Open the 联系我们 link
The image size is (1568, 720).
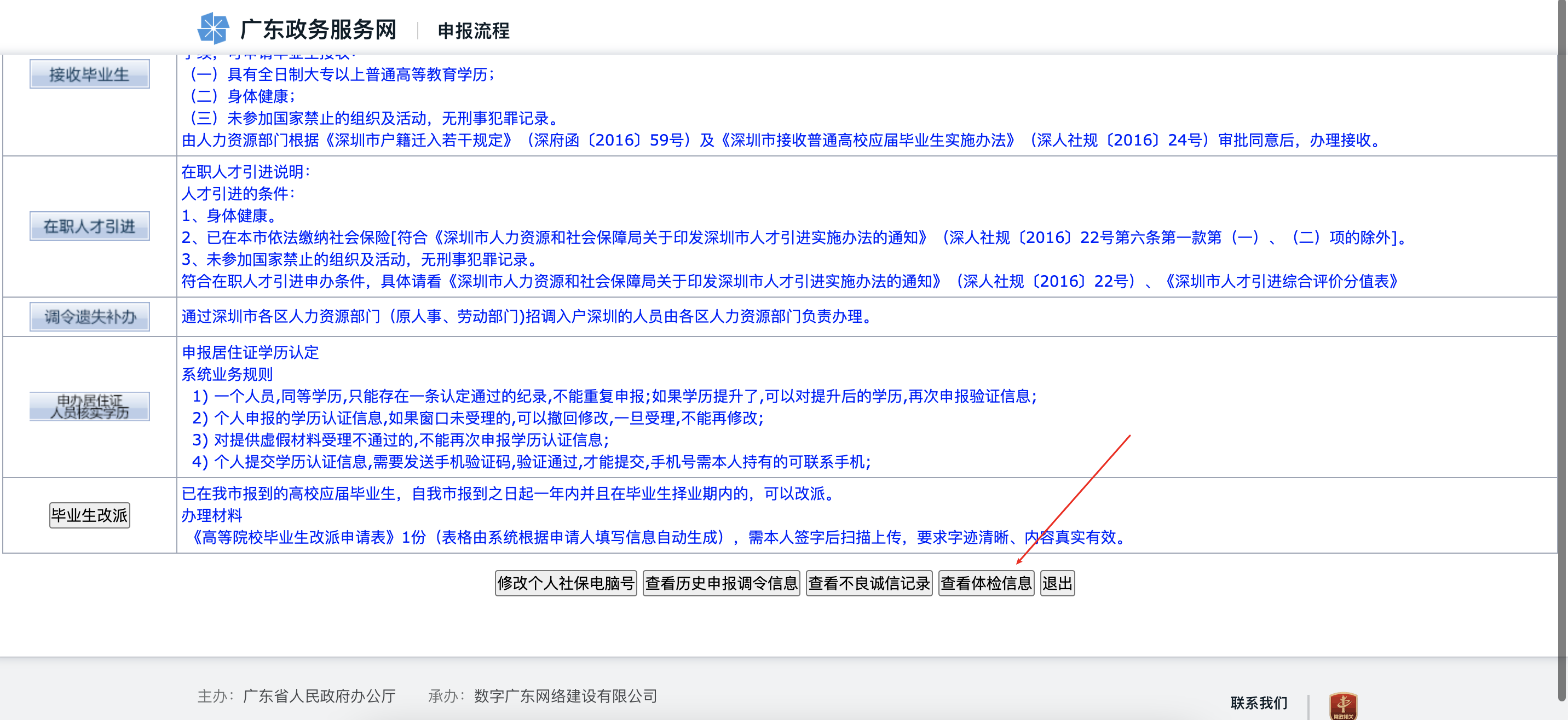point(1258,703)
